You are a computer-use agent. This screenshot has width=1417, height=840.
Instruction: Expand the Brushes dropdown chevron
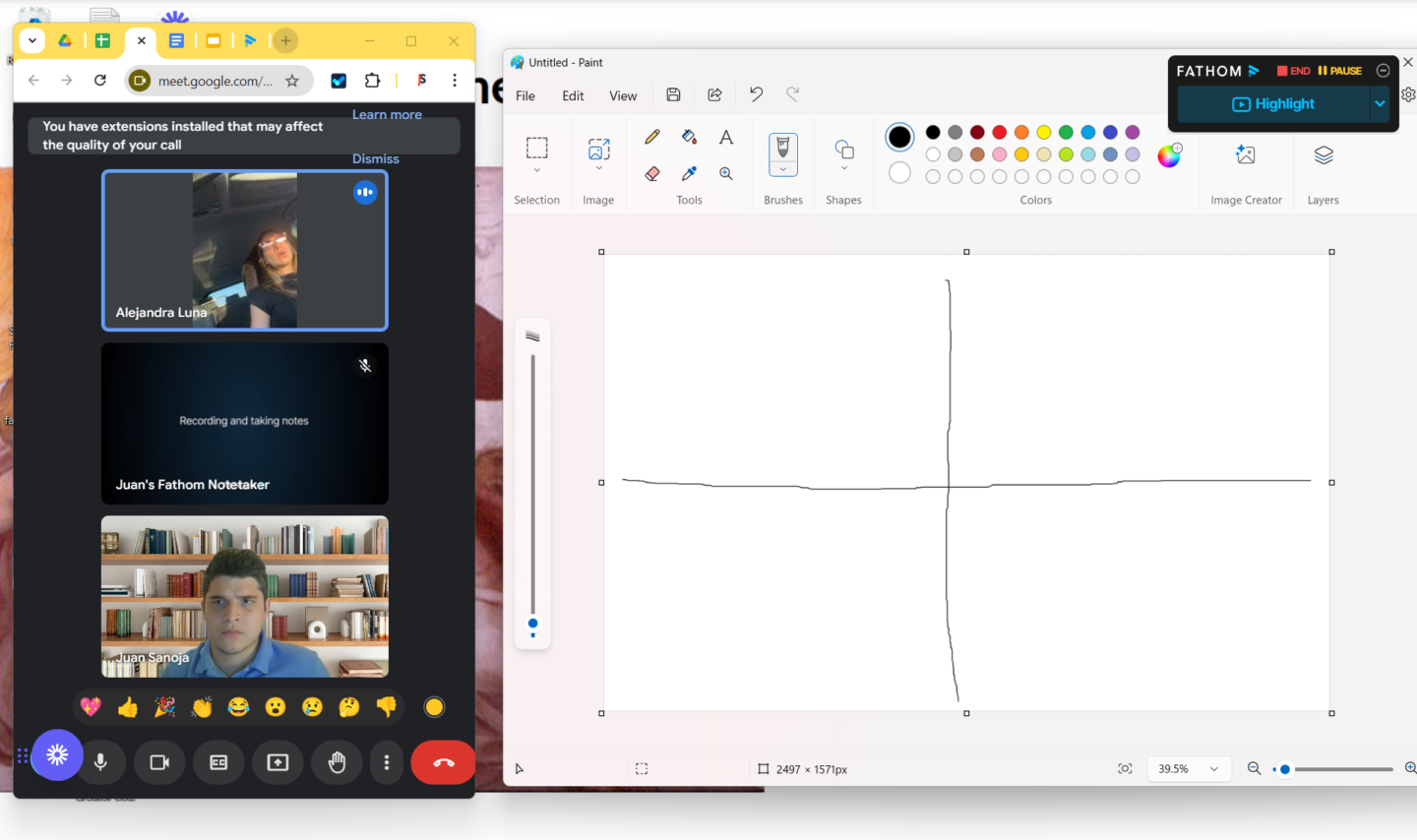point(783,169)
